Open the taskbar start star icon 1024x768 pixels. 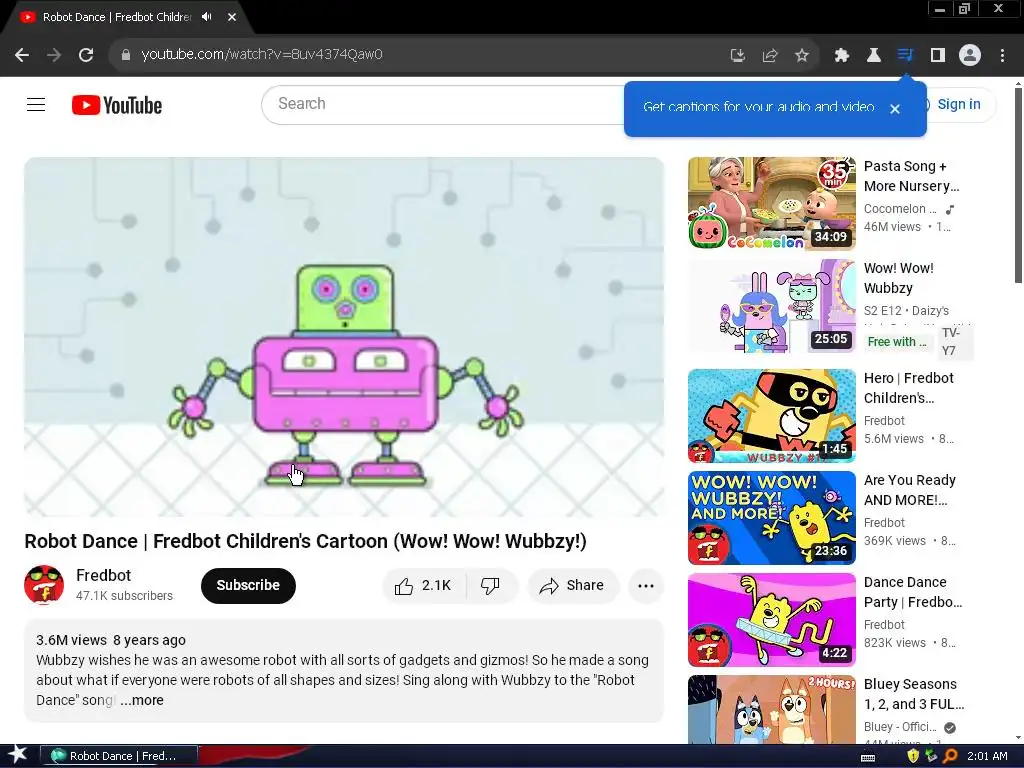point(18,755)
